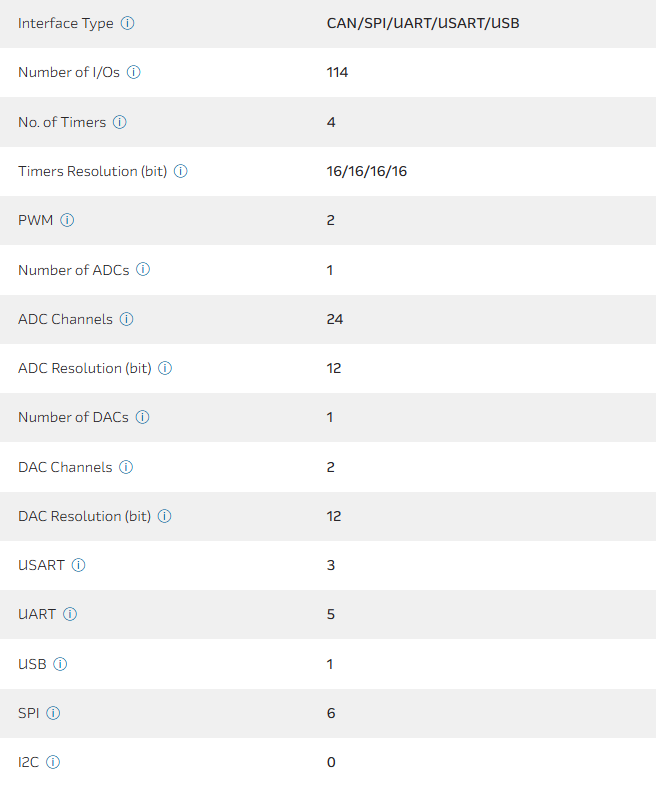656x786 pixels.
Task: Open the DAC Channels info icon
Action: (x=126, y=467)
